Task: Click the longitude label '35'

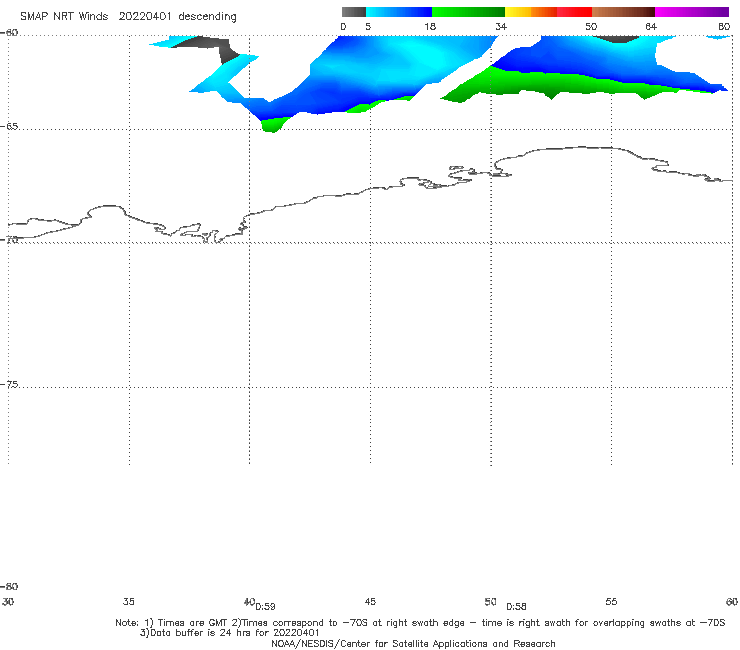Action: [x=129, y=602]
